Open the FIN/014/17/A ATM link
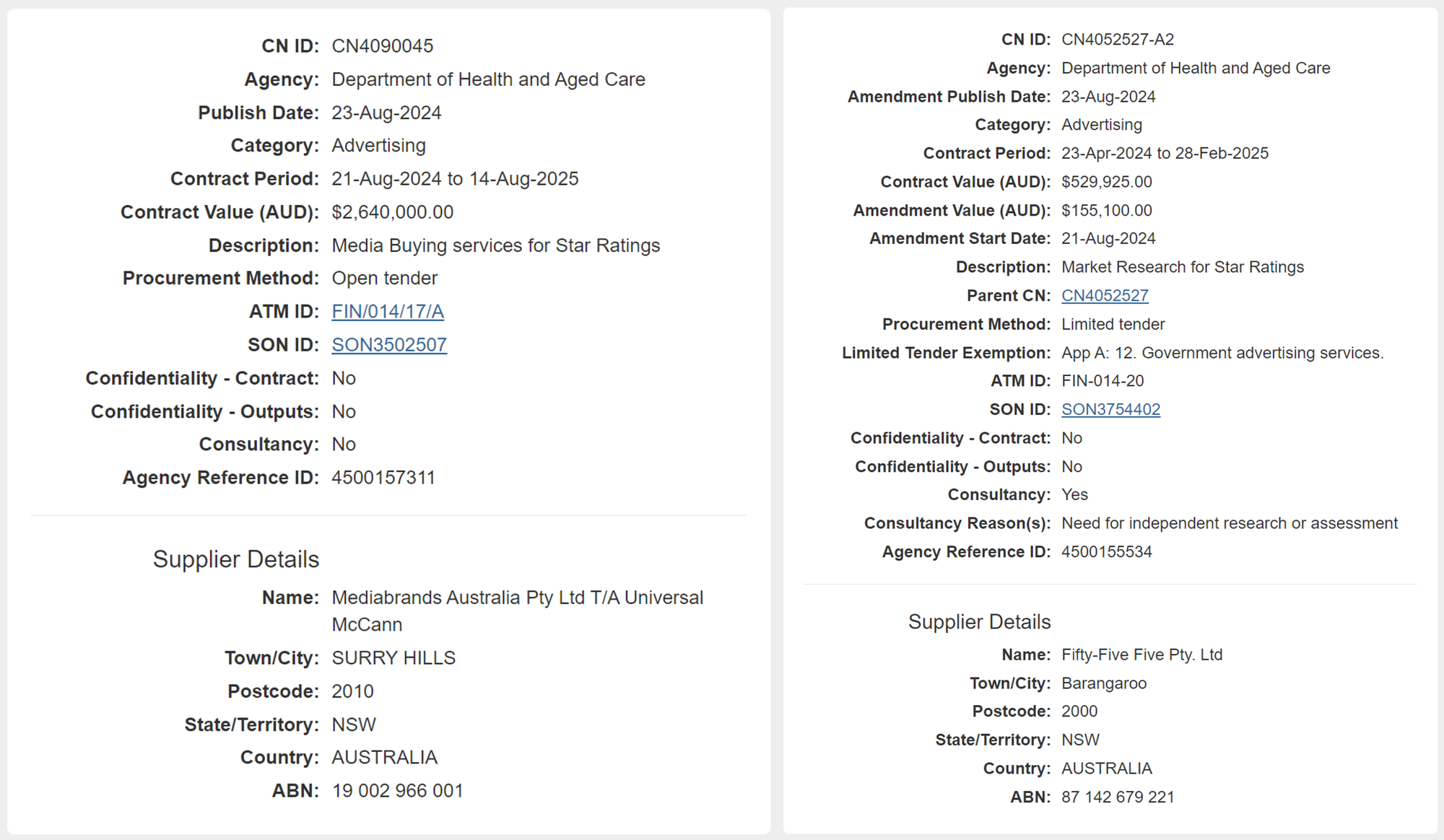The height and width of the screenshot is (840, 1444). click(388, 311)
